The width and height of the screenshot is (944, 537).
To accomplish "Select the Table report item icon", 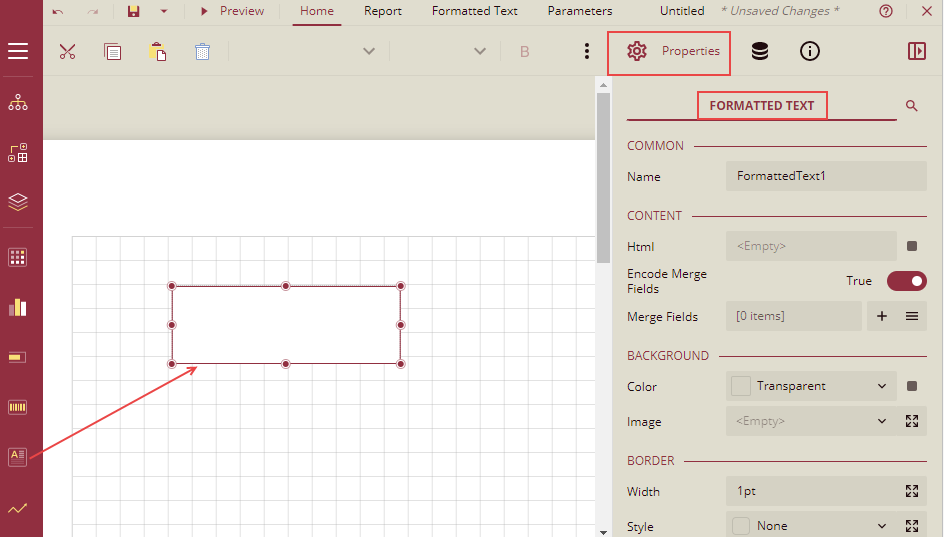I will click(x=18, y=258).
